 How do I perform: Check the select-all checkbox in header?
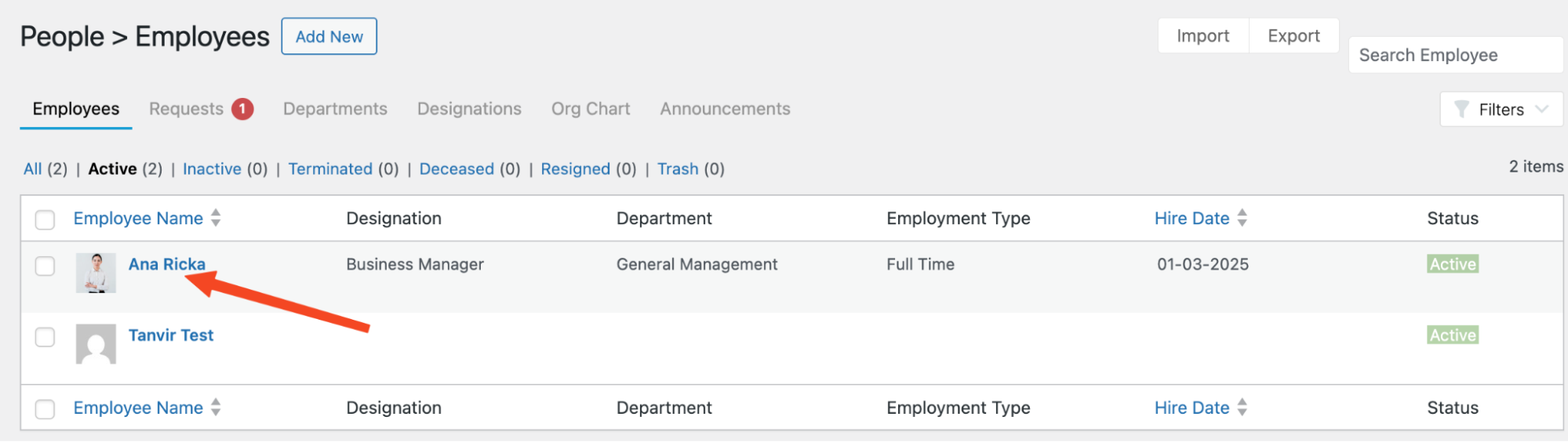coord(45,219)
